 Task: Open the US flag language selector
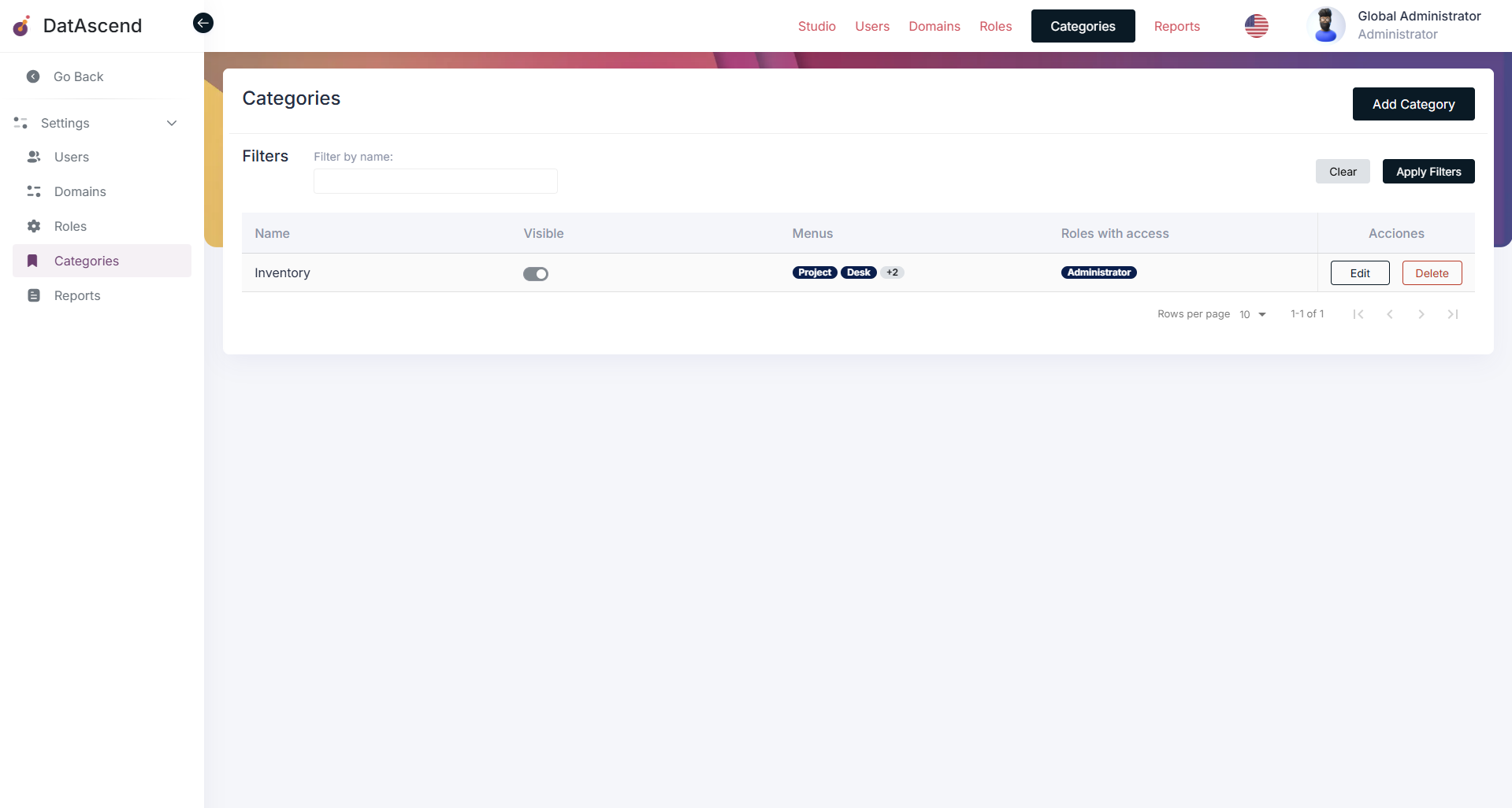pyautogui.click(x=1256, y=26)
